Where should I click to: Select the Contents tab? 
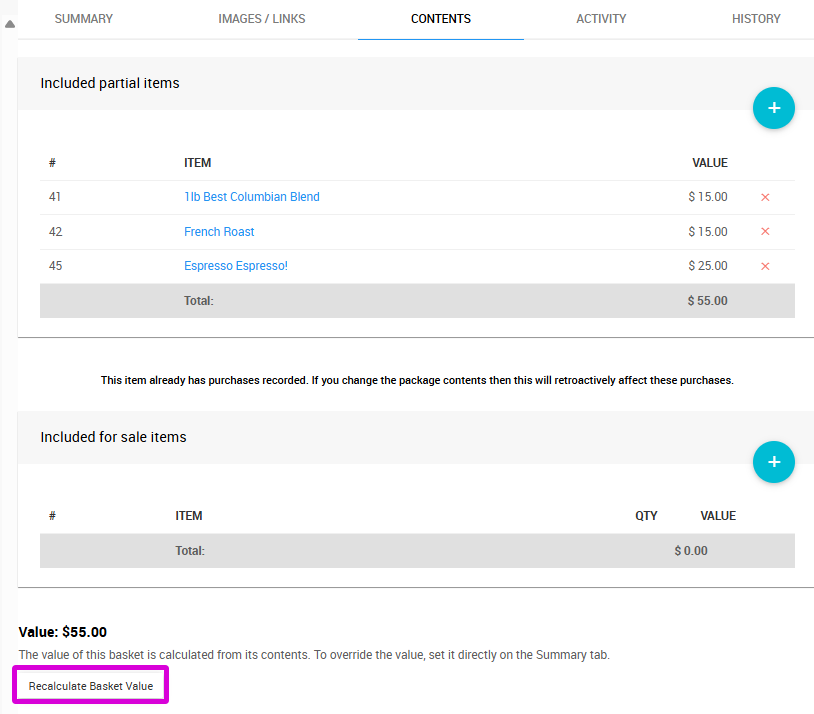pos(441,19)
